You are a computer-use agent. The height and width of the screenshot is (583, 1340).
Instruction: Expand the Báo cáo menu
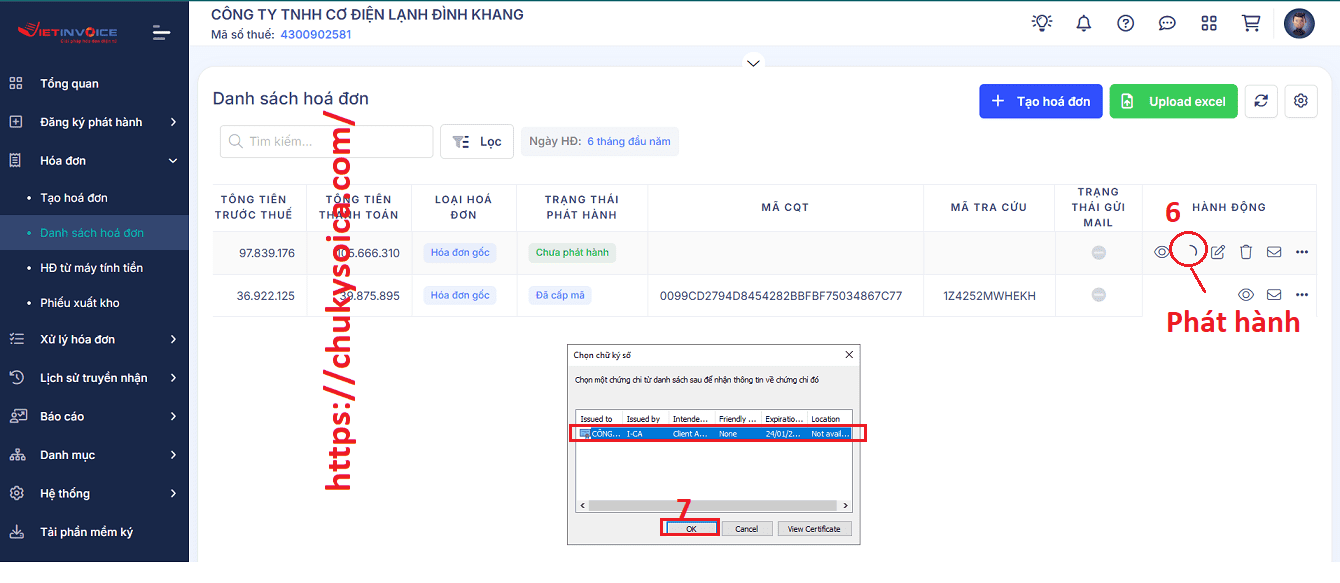tap(94, 416)
